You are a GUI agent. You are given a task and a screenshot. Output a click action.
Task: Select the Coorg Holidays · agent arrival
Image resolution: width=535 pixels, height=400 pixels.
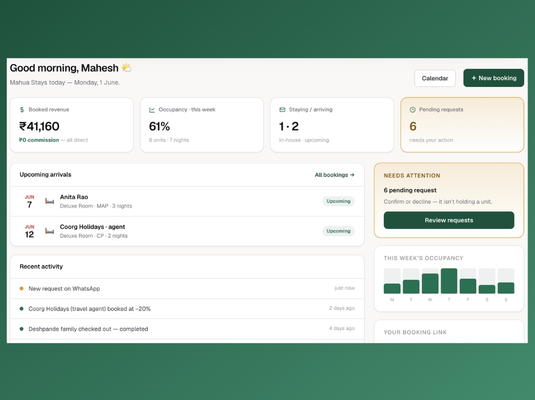pos(92,227)
